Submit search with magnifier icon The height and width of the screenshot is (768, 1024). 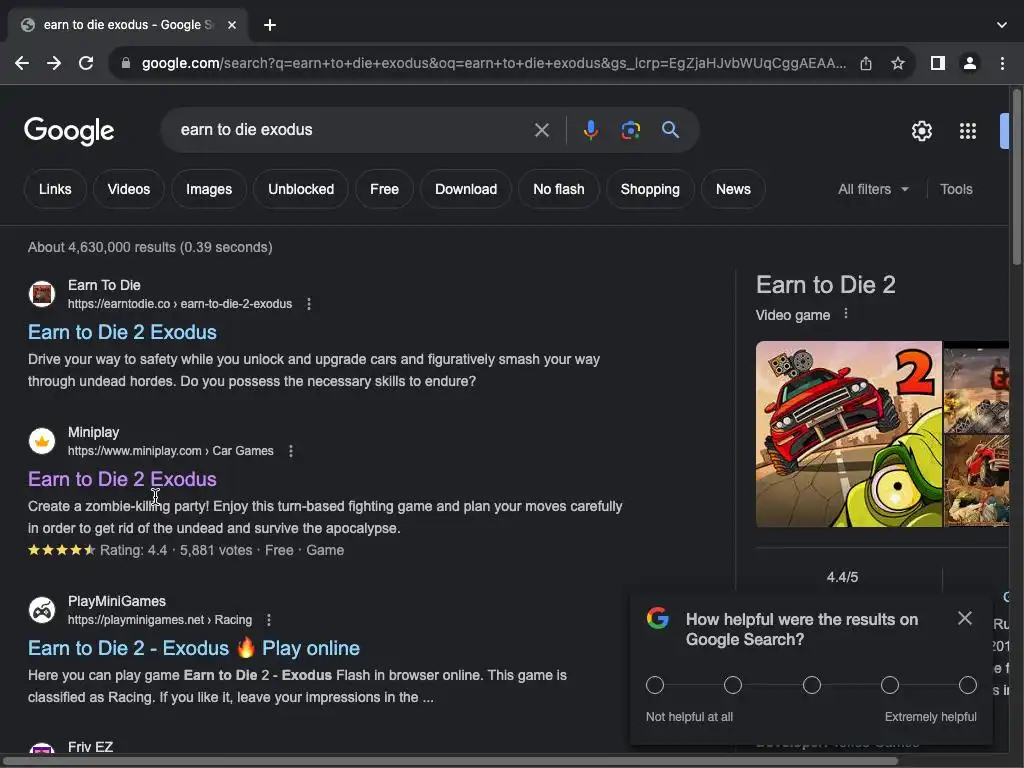click(670, 130)
